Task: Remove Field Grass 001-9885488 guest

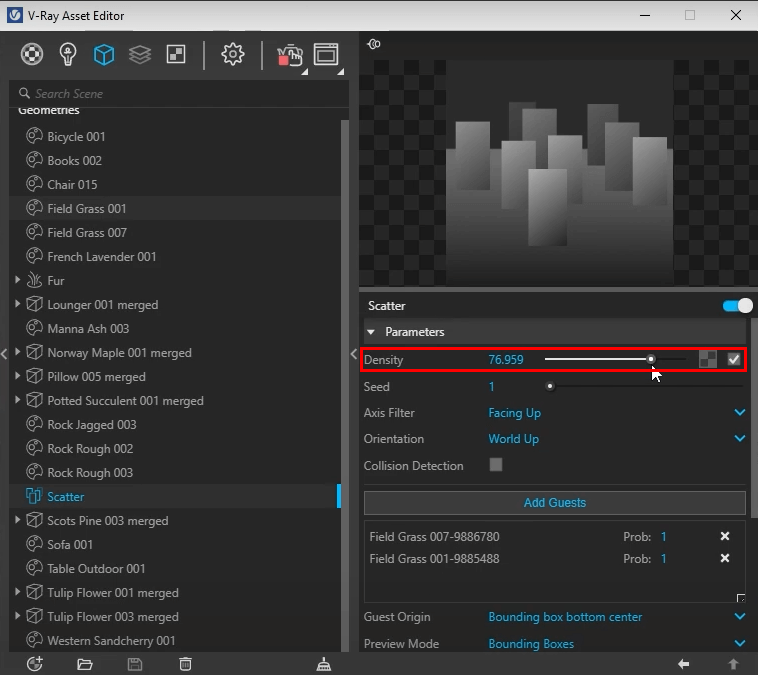Action: pos(725,558)
